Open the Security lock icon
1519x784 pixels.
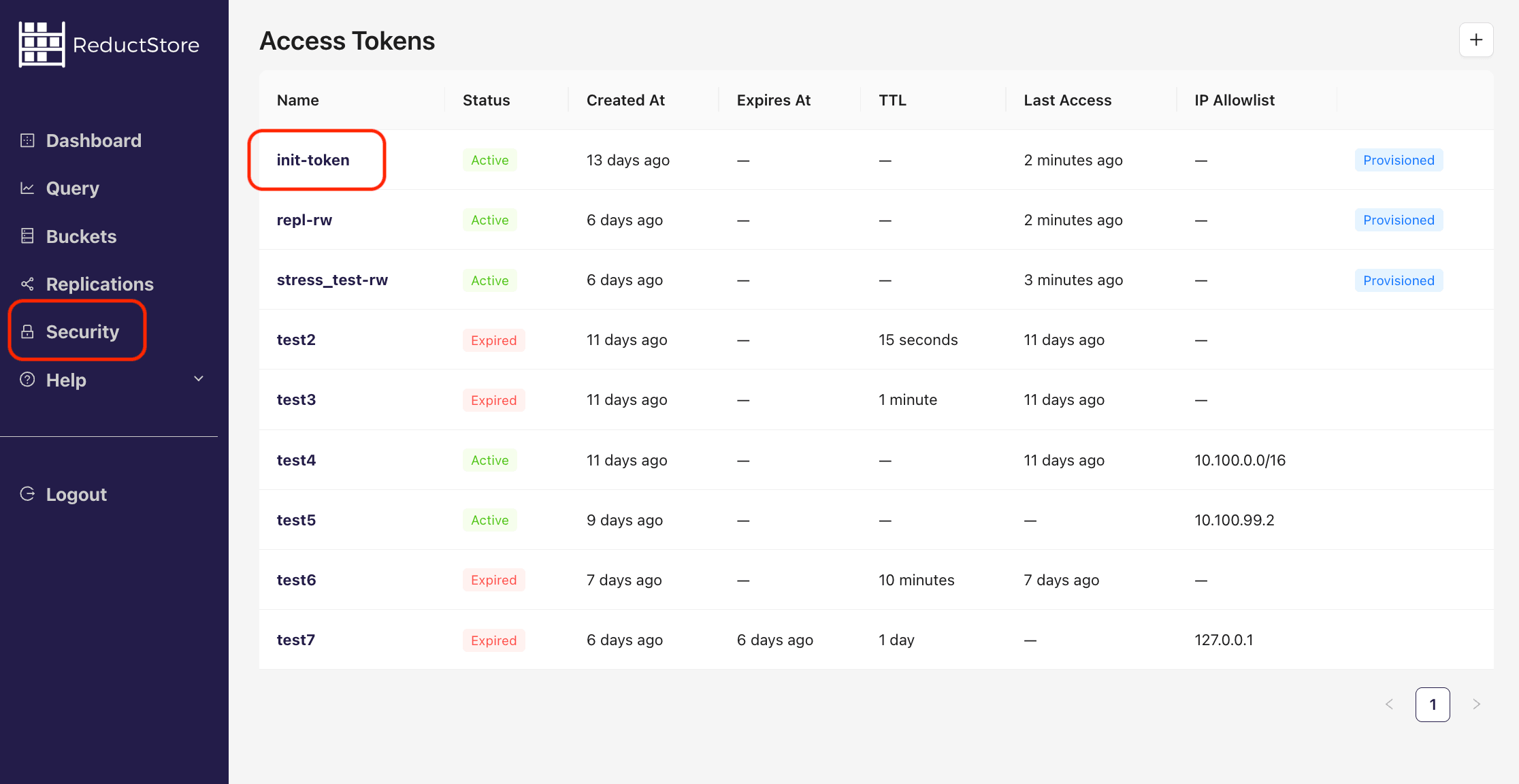coord(27,331)
